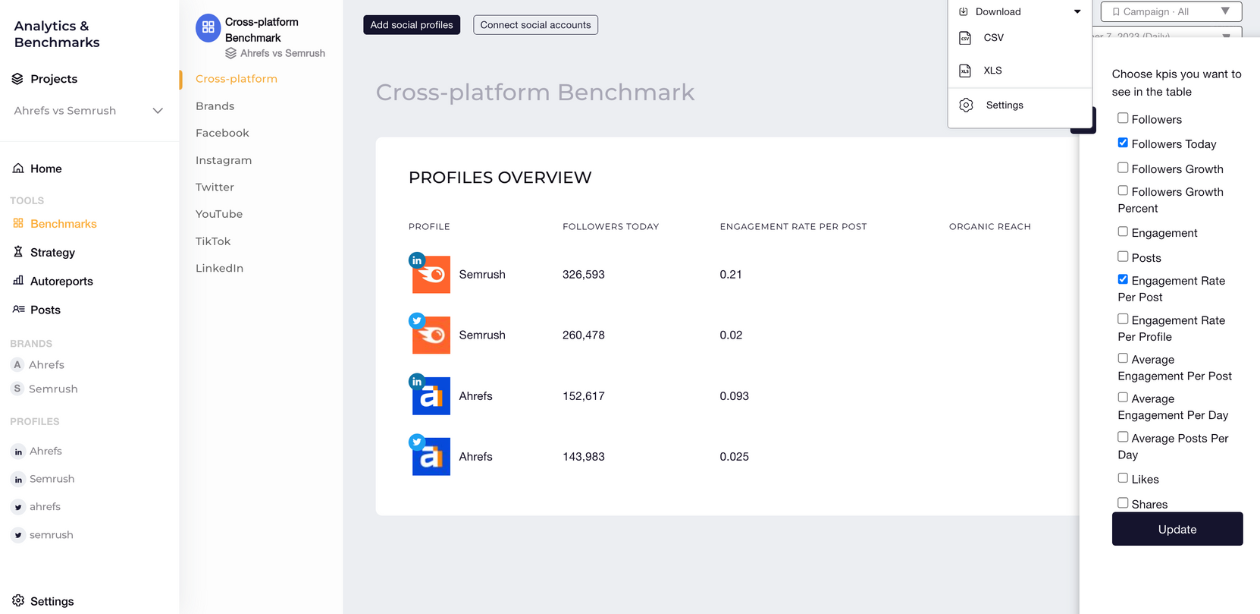Tick Average Engagement Per Post checkbox
The height and width of the screenshot is (614, 1260).
coord(1123,358)
